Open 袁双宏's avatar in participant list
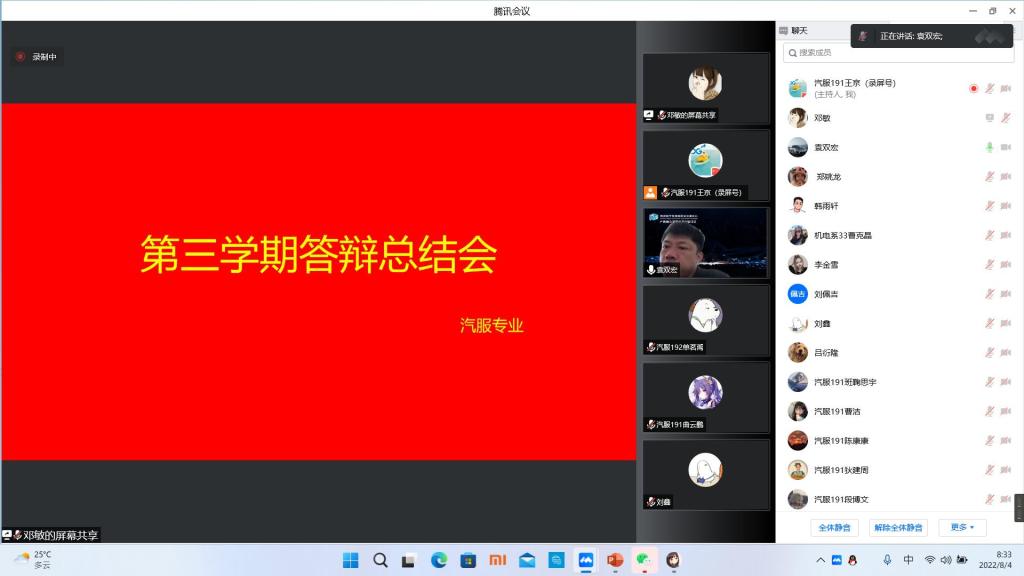Viewport: 1024px width, 576px height. pos(797,147)
